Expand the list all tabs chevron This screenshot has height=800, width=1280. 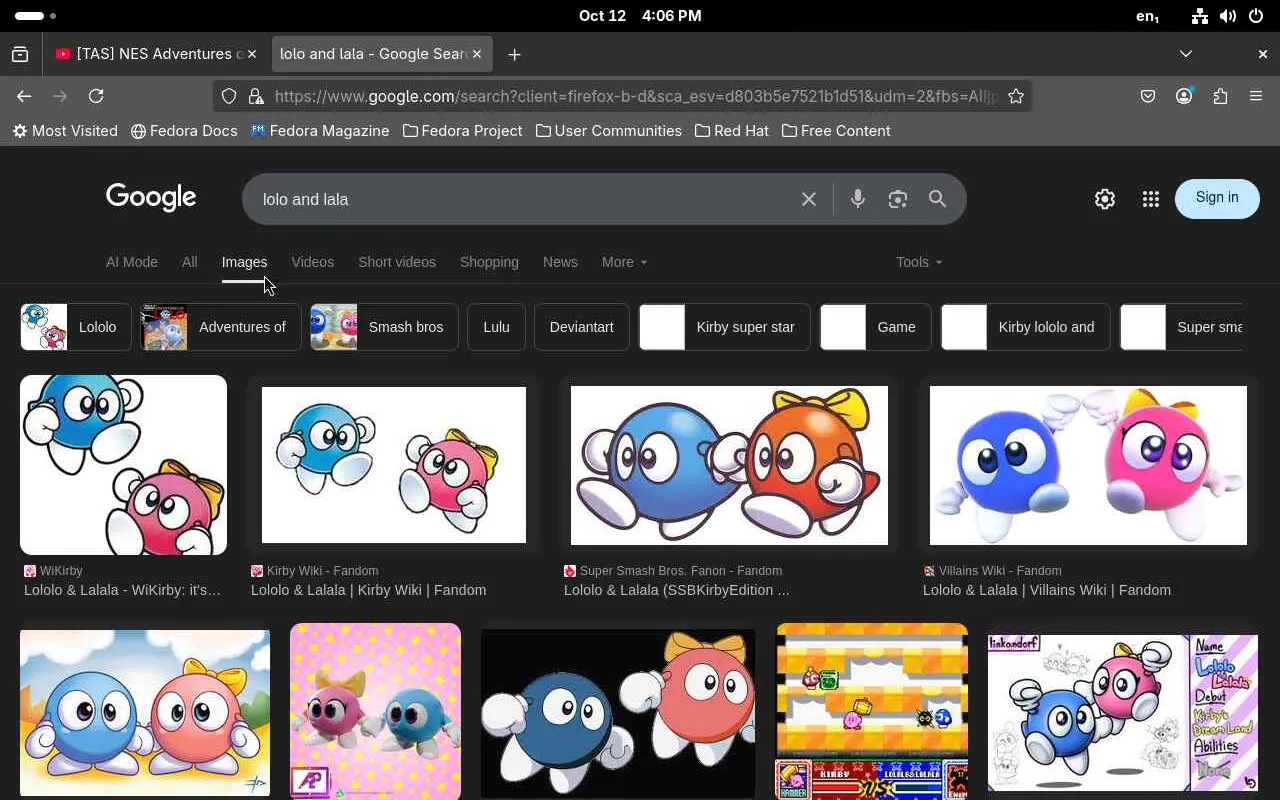1186,54
